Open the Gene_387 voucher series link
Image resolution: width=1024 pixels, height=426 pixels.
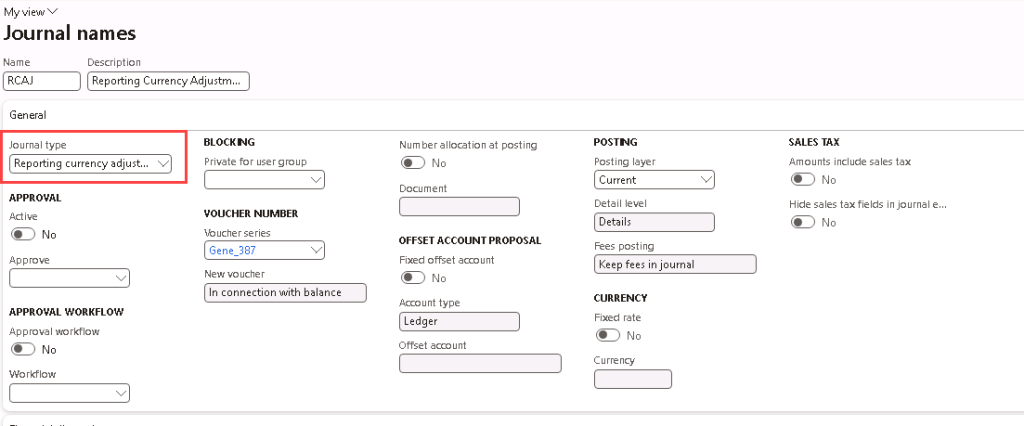point(226,250)
